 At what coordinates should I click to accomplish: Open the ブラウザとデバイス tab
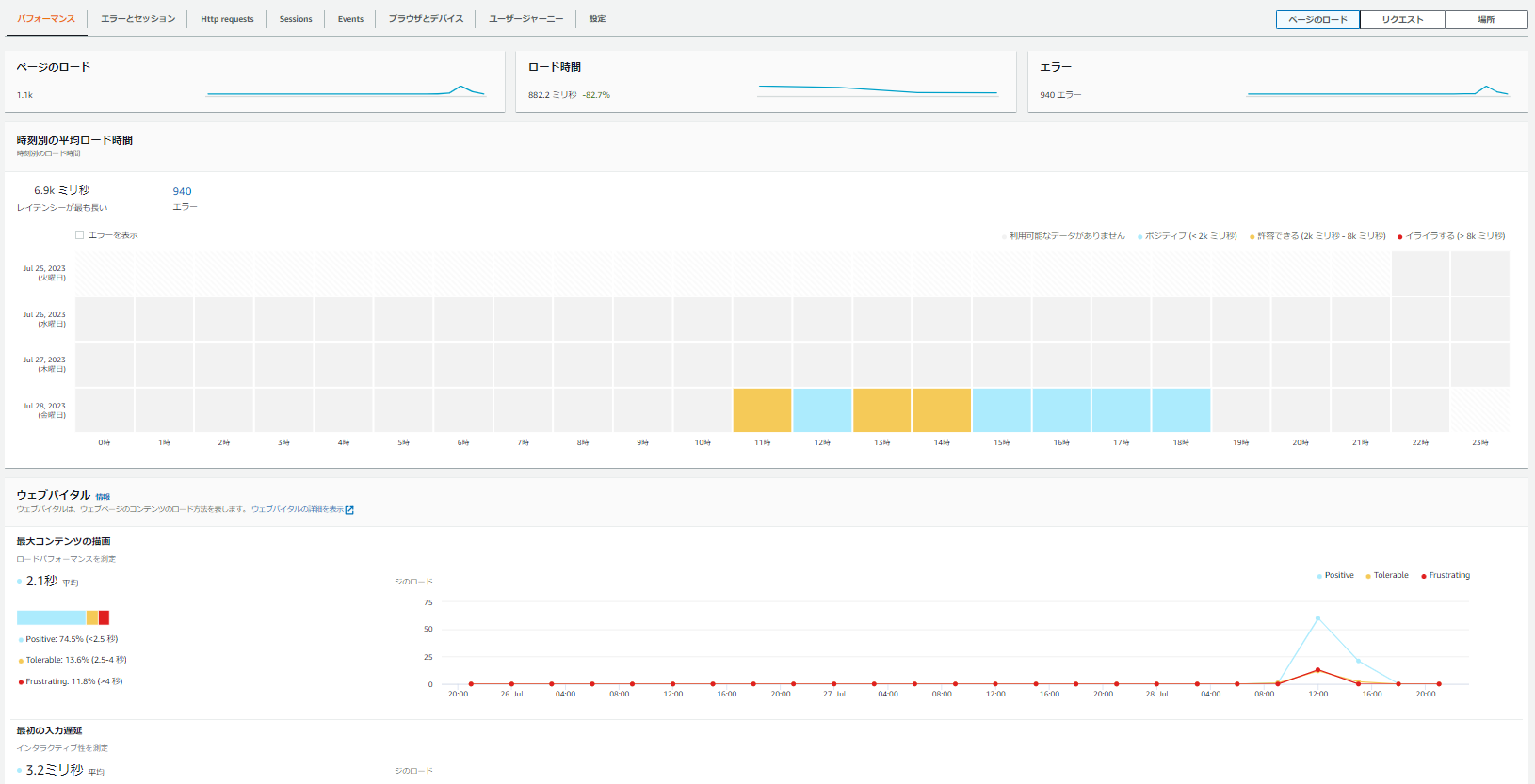pos(426,19)
